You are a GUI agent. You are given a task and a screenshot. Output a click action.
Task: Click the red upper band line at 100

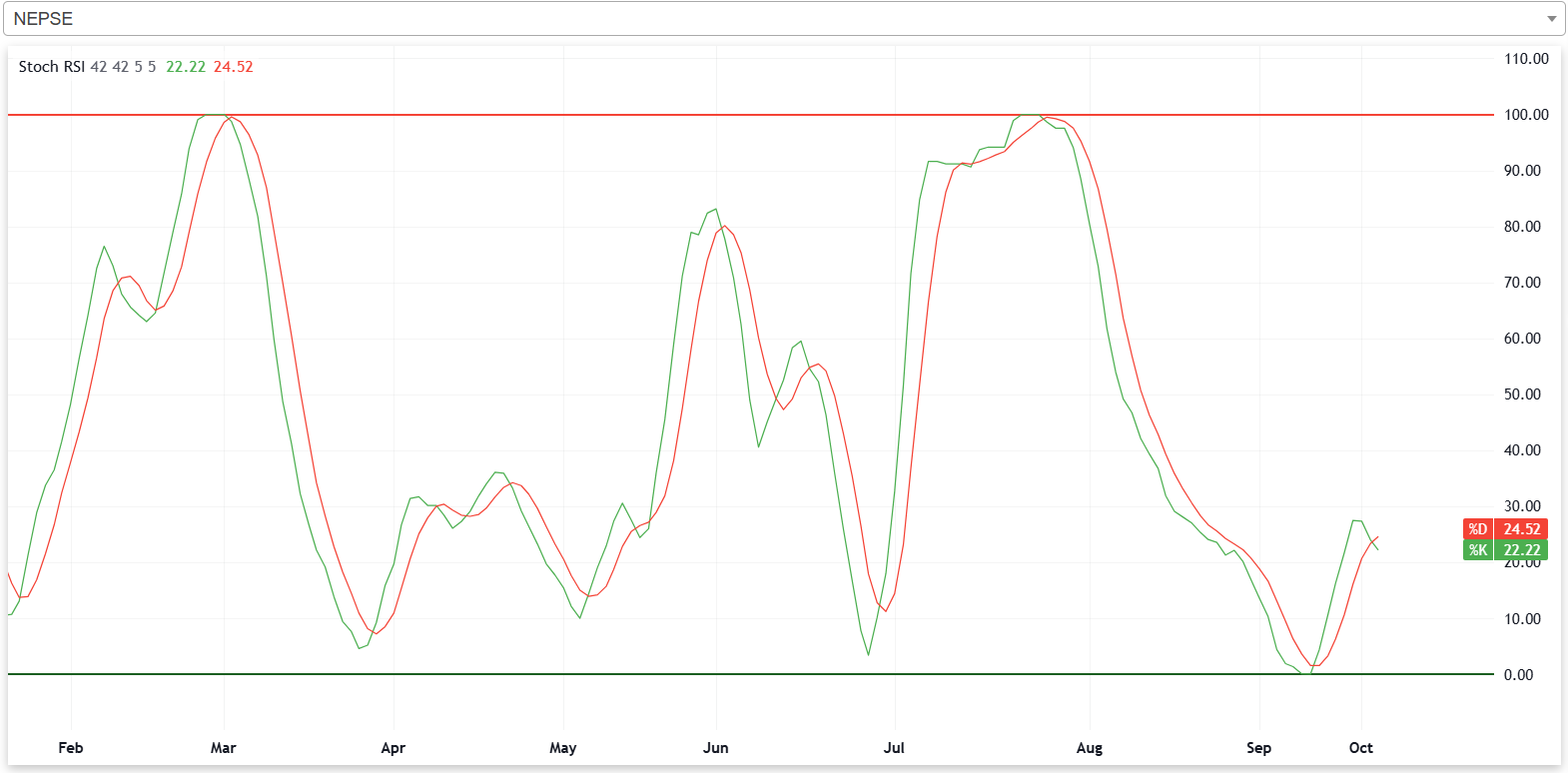[599, 115]
